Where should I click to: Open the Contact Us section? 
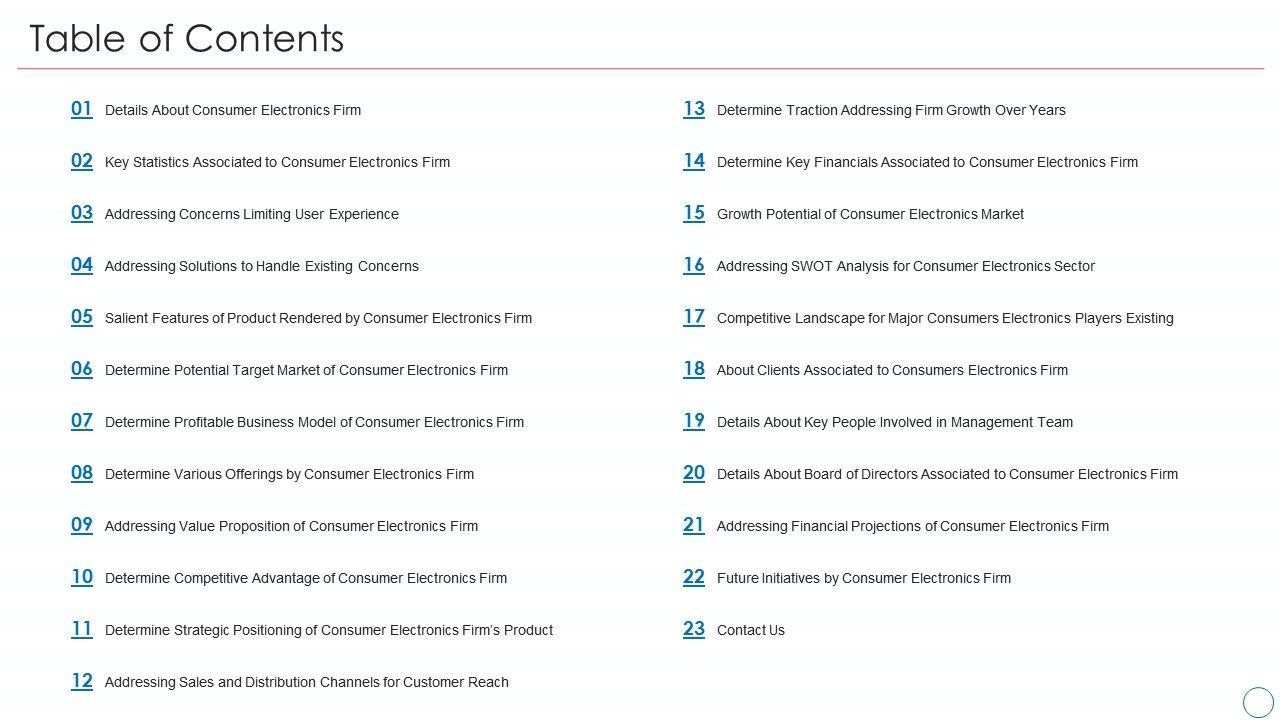click(750, 630)
